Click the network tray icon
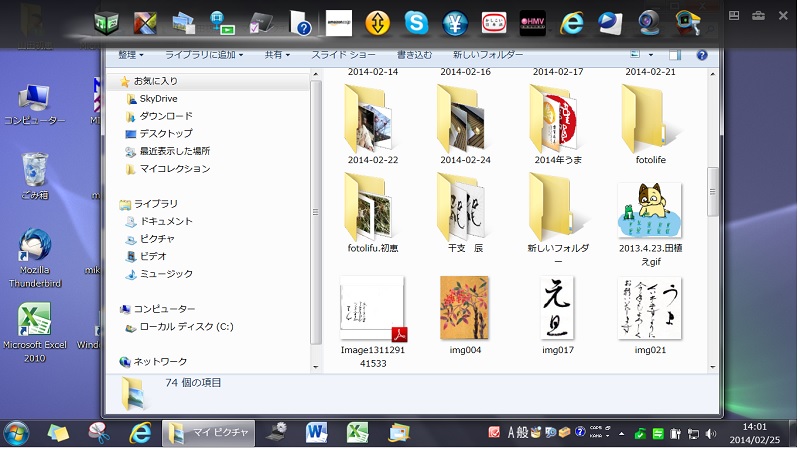Screen dimensions: 800x449 (x=693, y=434)
